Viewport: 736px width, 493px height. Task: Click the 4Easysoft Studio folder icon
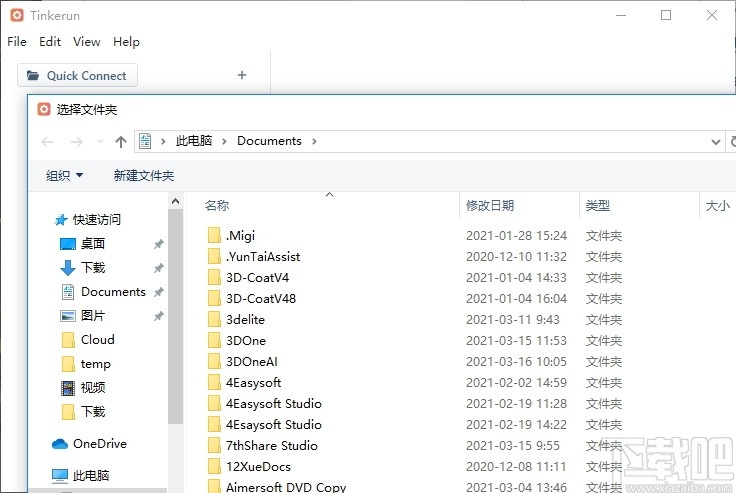(x=214, y=403)
